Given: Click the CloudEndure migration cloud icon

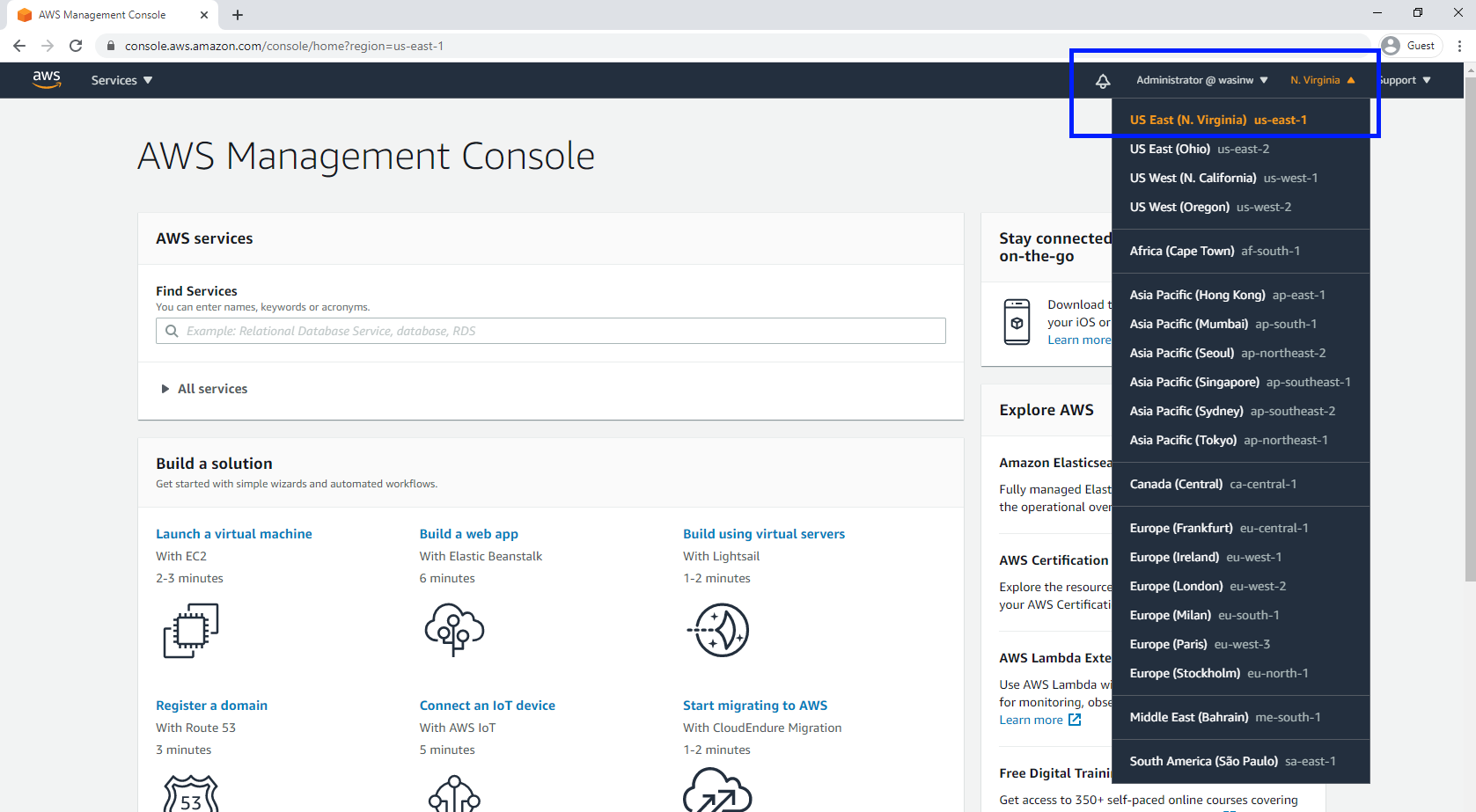Looking at the screenshot, I should [719, 793].
